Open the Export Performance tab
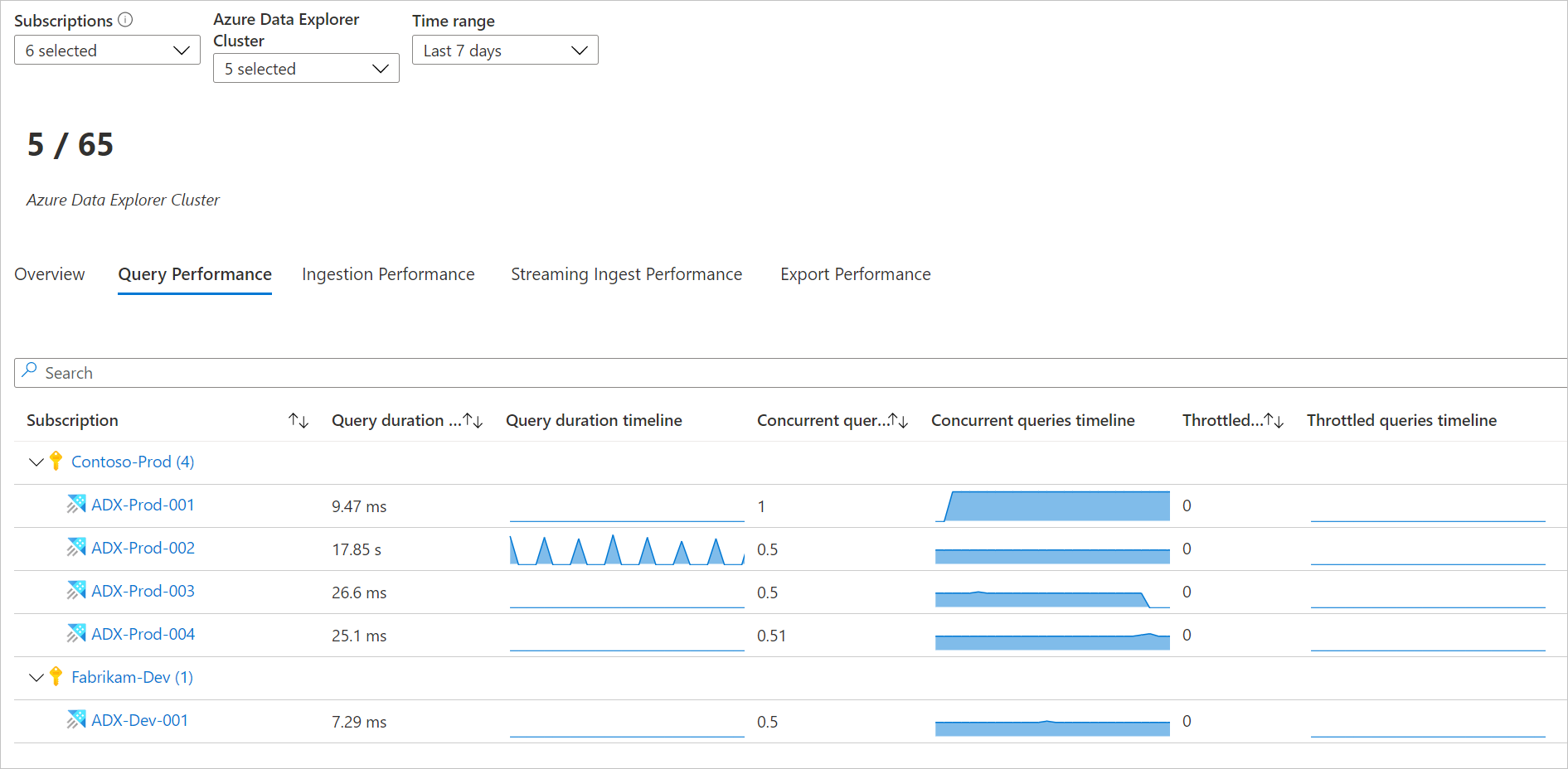This screenshot has height=769, width=1568. click(855, 274)
